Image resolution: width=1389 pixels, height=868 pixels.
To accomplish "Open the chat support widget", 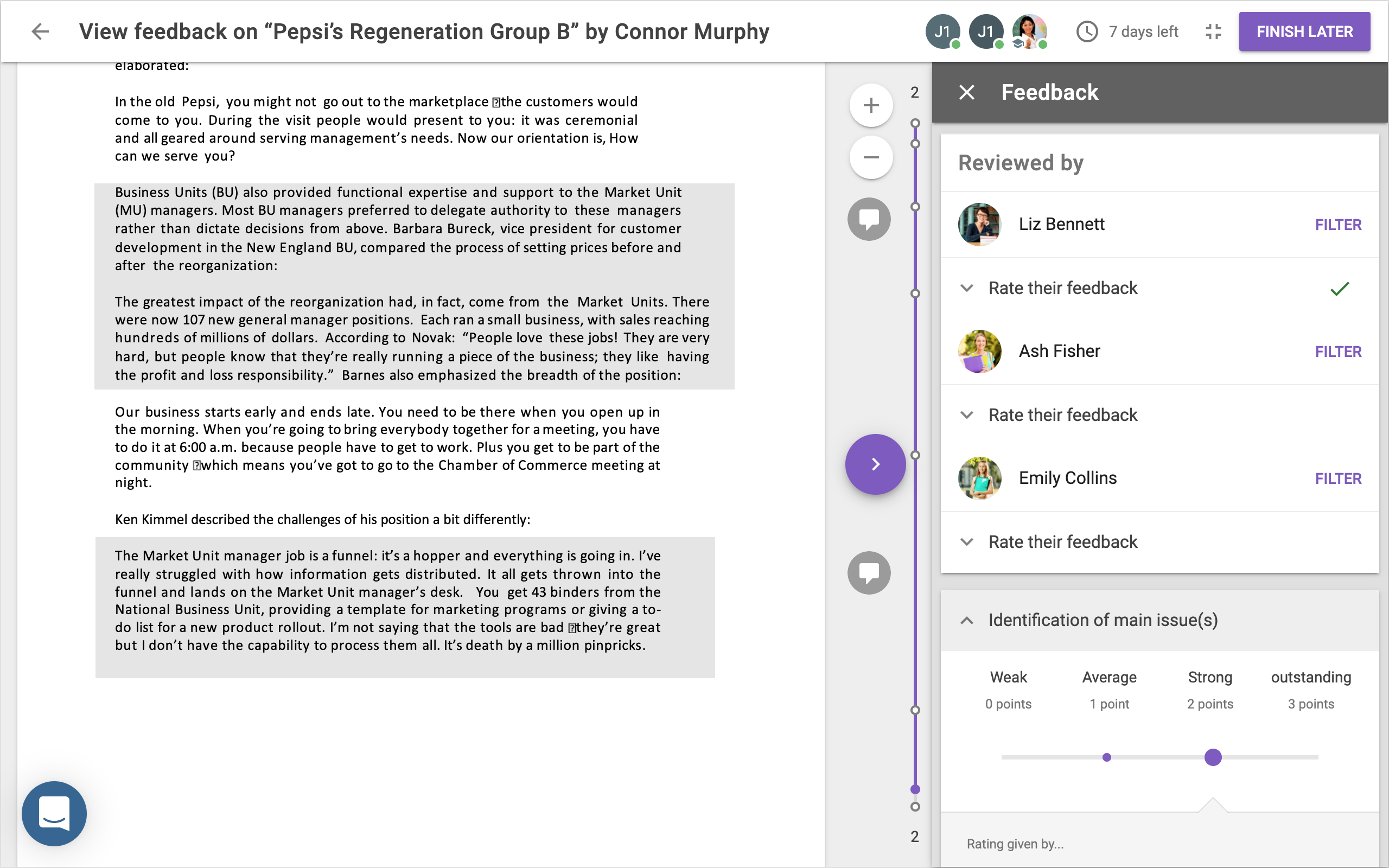I will pyautogui.click(x=54, y=813).
